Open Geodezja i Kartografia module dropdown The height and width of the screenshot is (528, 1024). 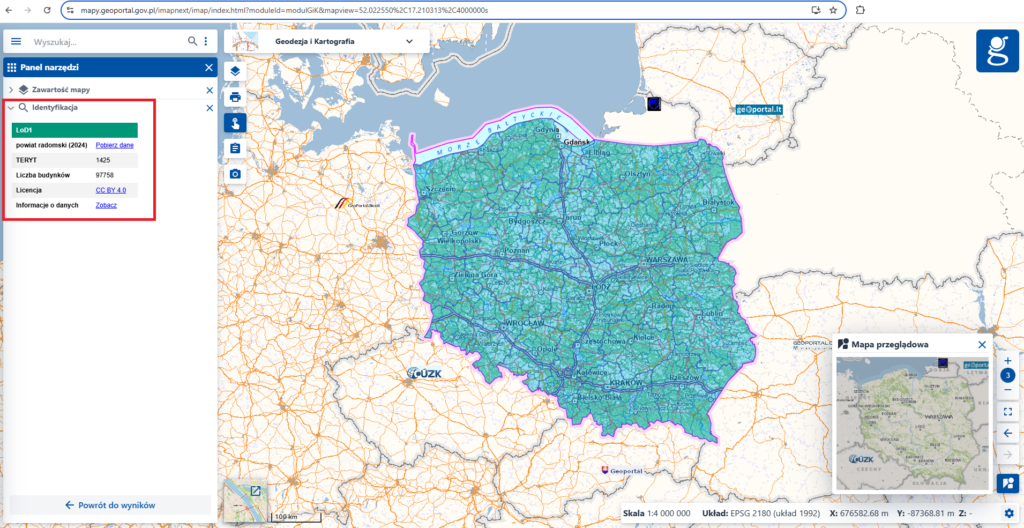[x=327, y=41]
